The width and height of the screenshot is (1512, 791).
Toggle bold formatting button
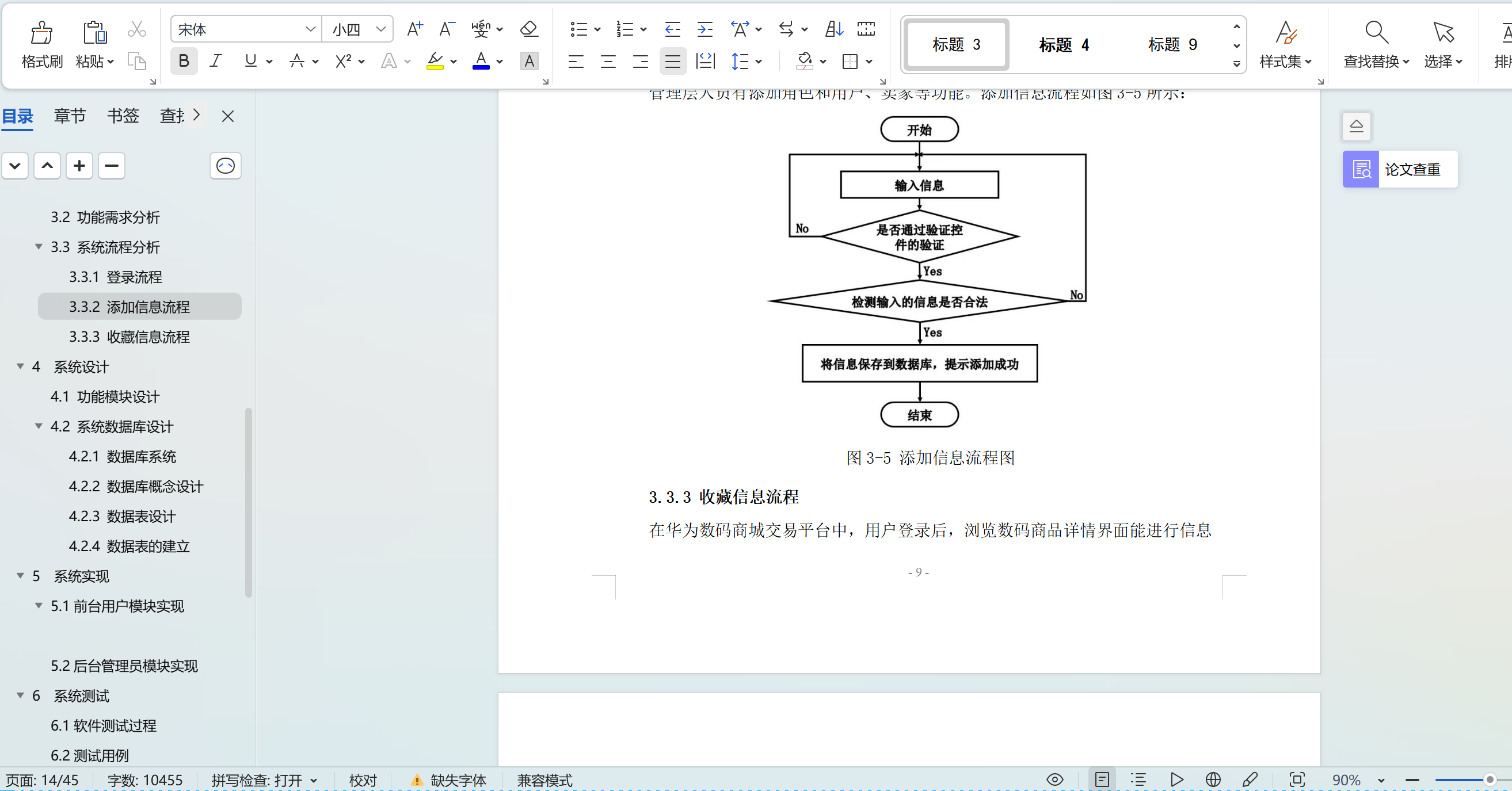click(184, 61)
